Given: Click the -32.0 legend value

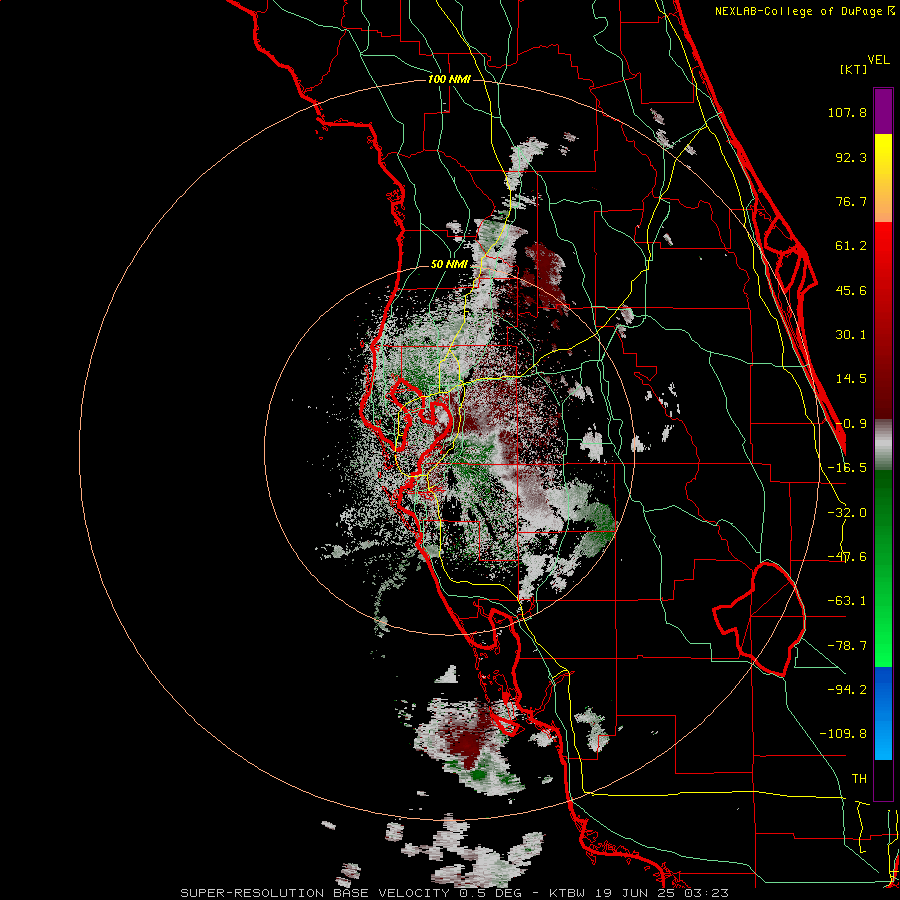Looking at the screenshot, I should [x=847, y=513].
